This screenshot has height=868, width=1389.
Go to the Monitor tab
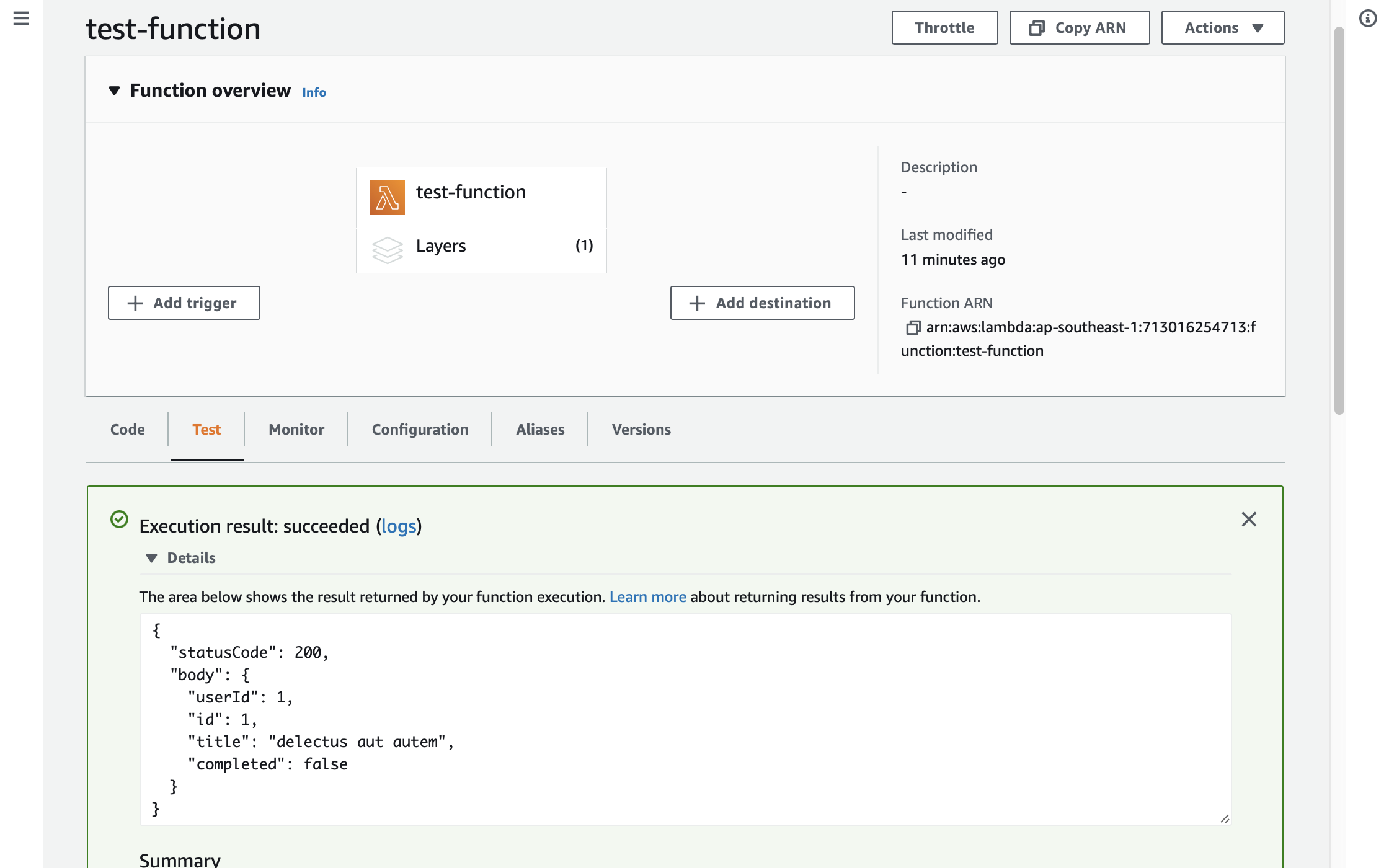pos(296,430)
